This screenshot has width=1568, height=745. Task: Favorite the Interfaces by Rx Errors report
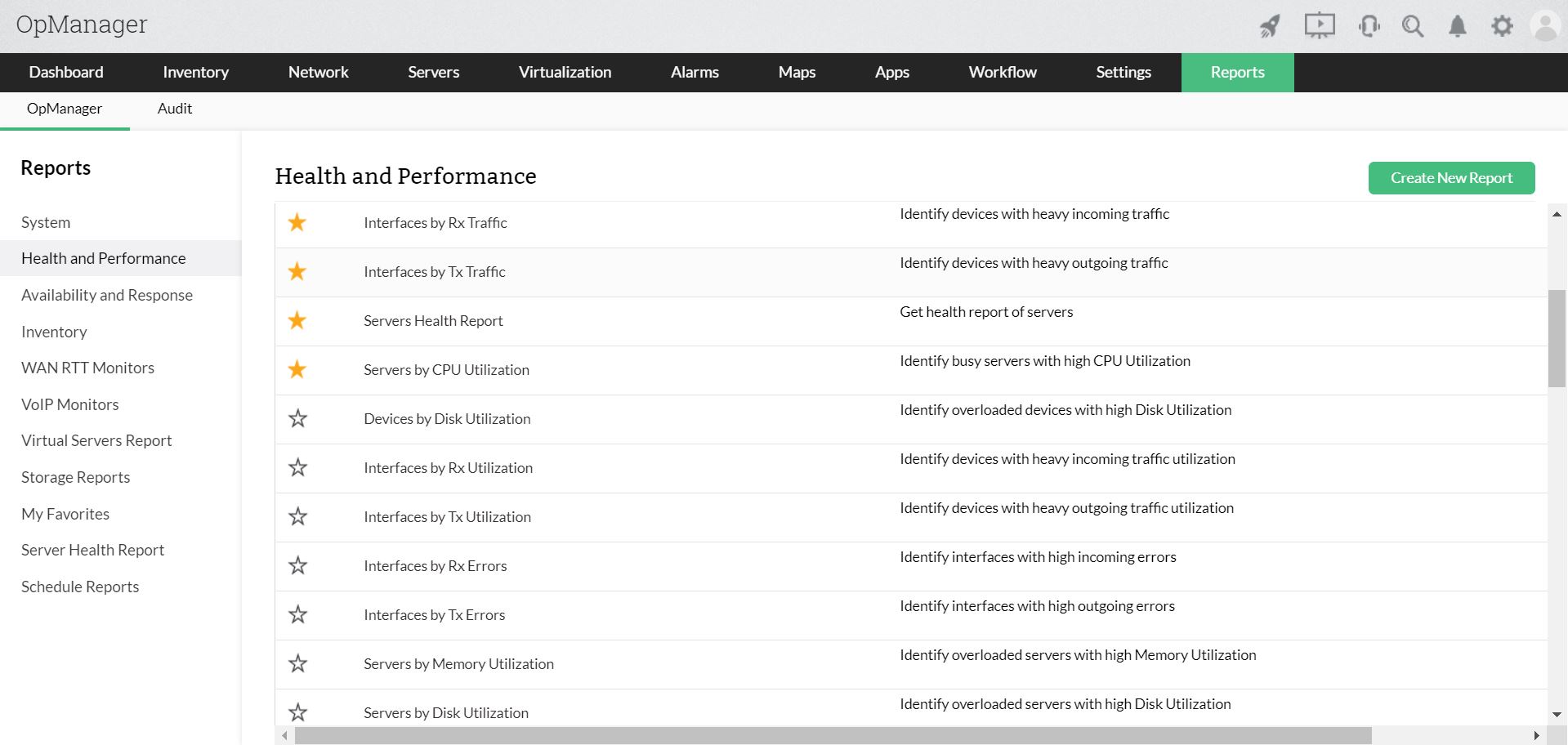point(297,565)
